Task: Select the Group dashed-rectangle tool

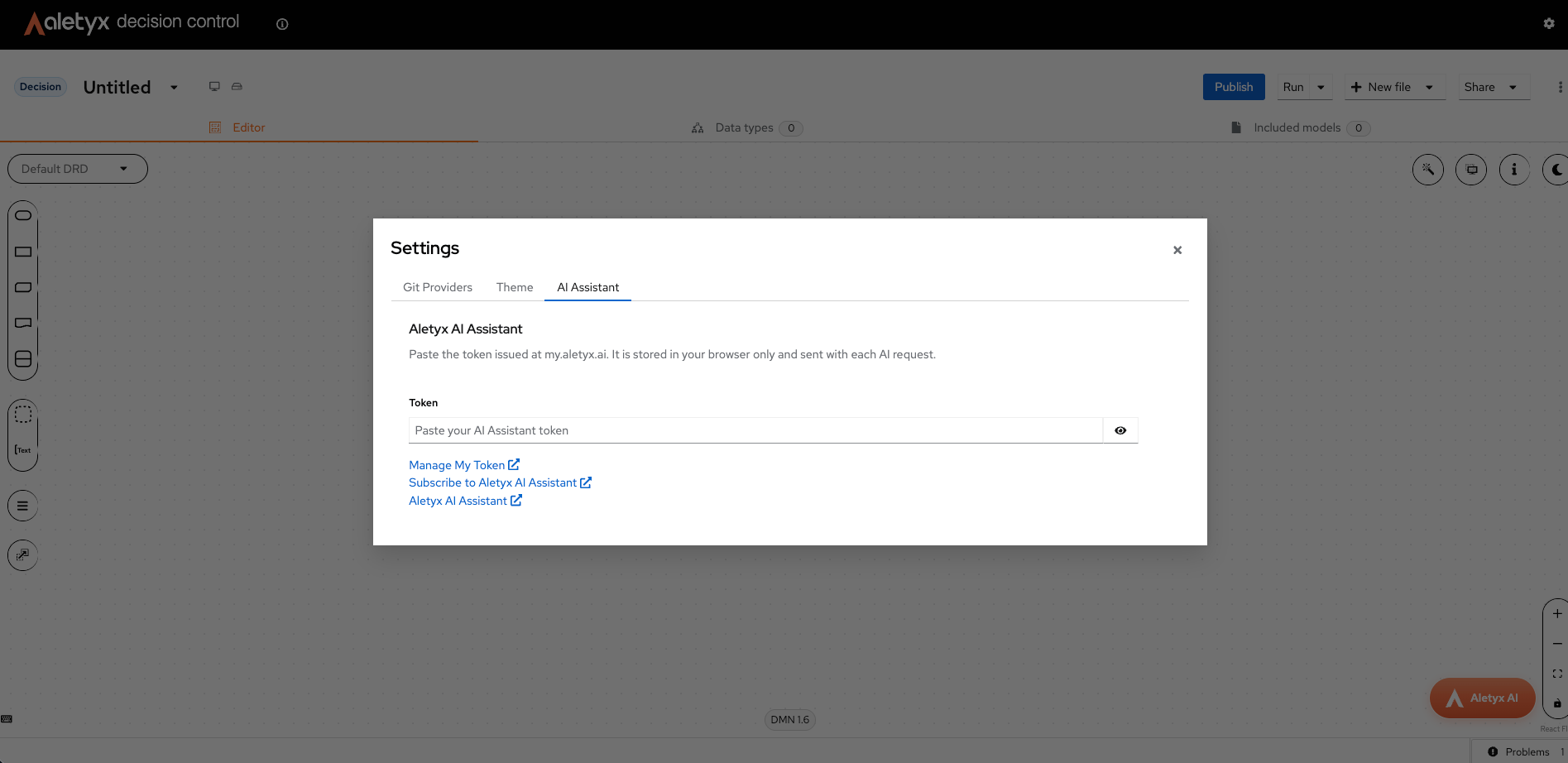Action: (x=23, y=414)
